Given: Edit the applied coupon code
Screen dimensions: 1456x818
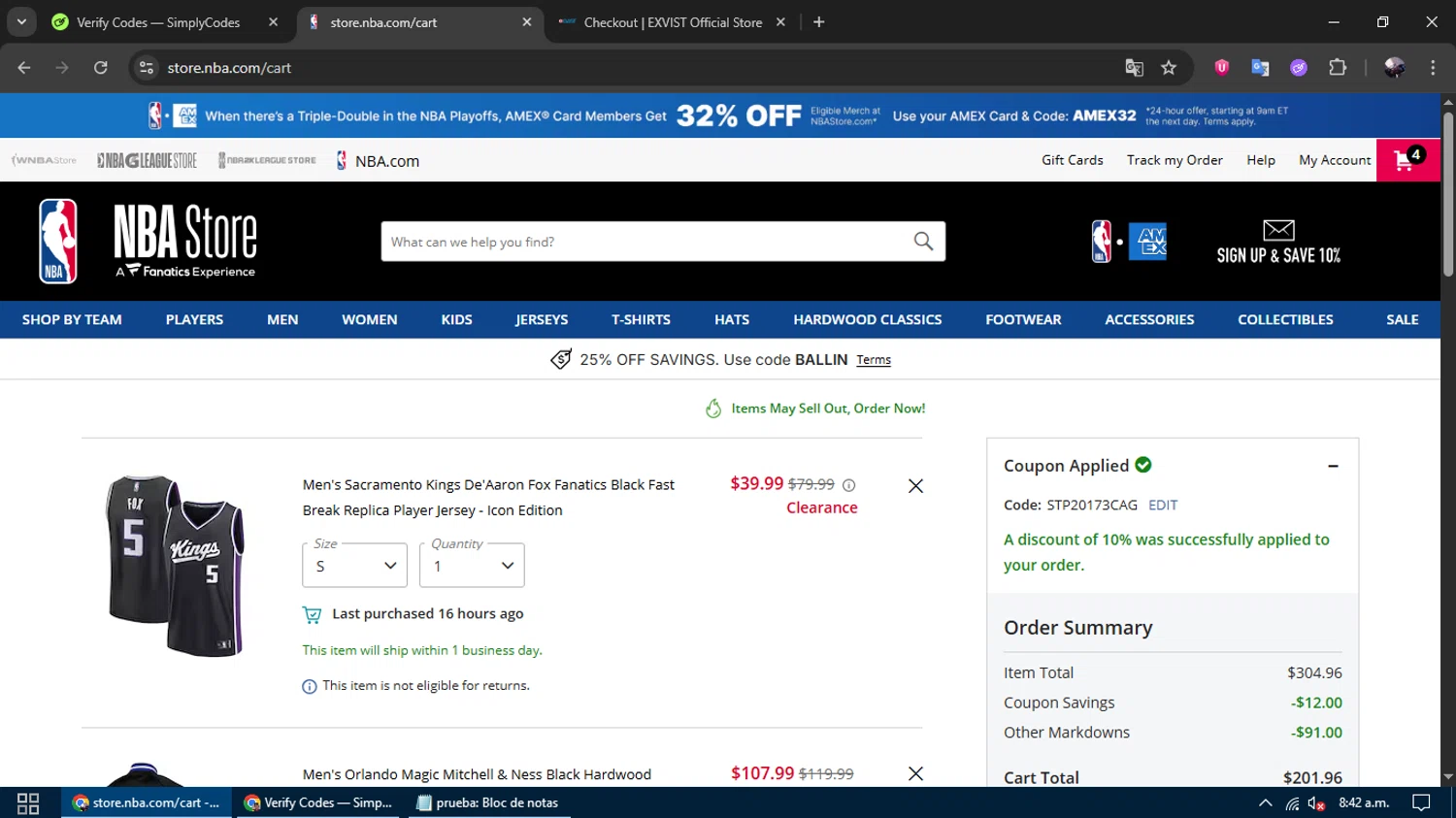Looking at the screenshot, I should pos(1163,505).
